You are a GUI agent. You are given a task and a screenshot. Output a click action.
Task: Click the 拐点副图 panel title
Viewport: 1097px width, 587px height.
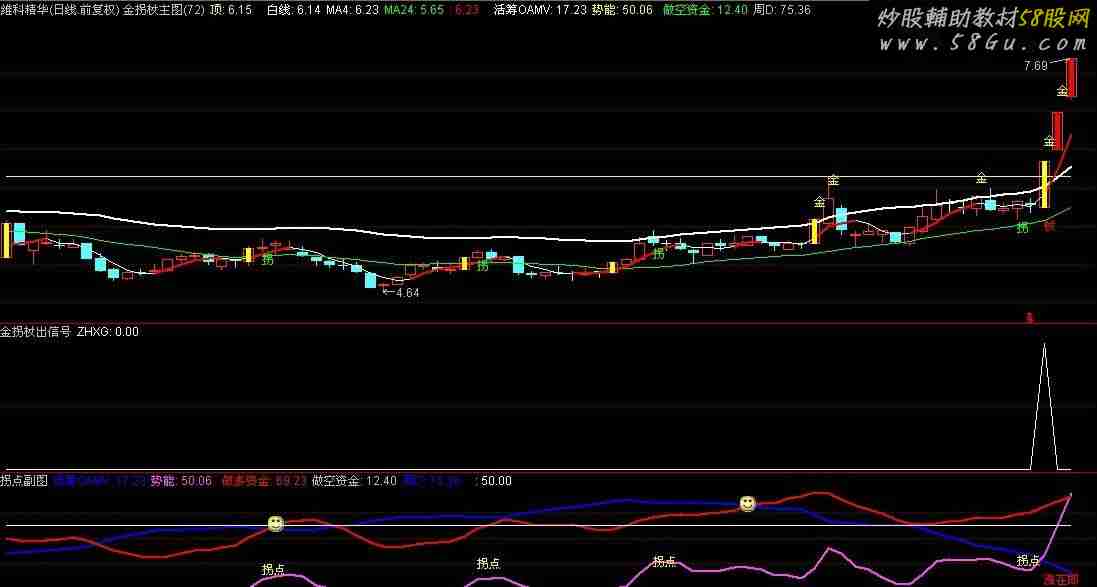(24, 481)
